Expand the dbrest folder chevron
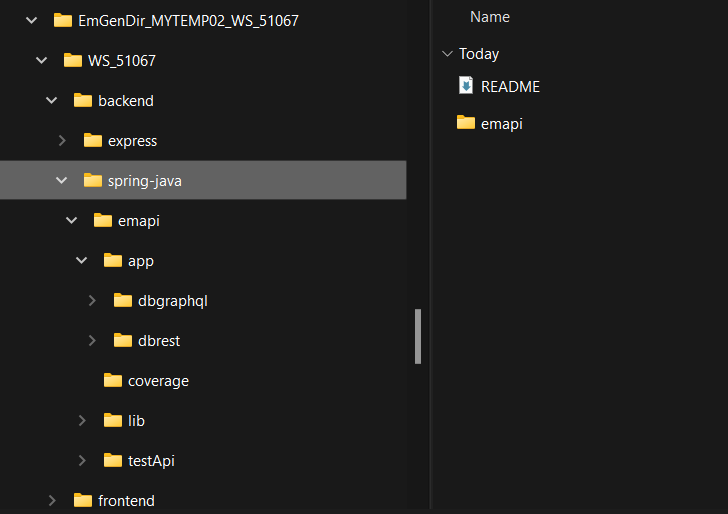Viewport: 728px width, 514px height. click(x=92, y=340)
